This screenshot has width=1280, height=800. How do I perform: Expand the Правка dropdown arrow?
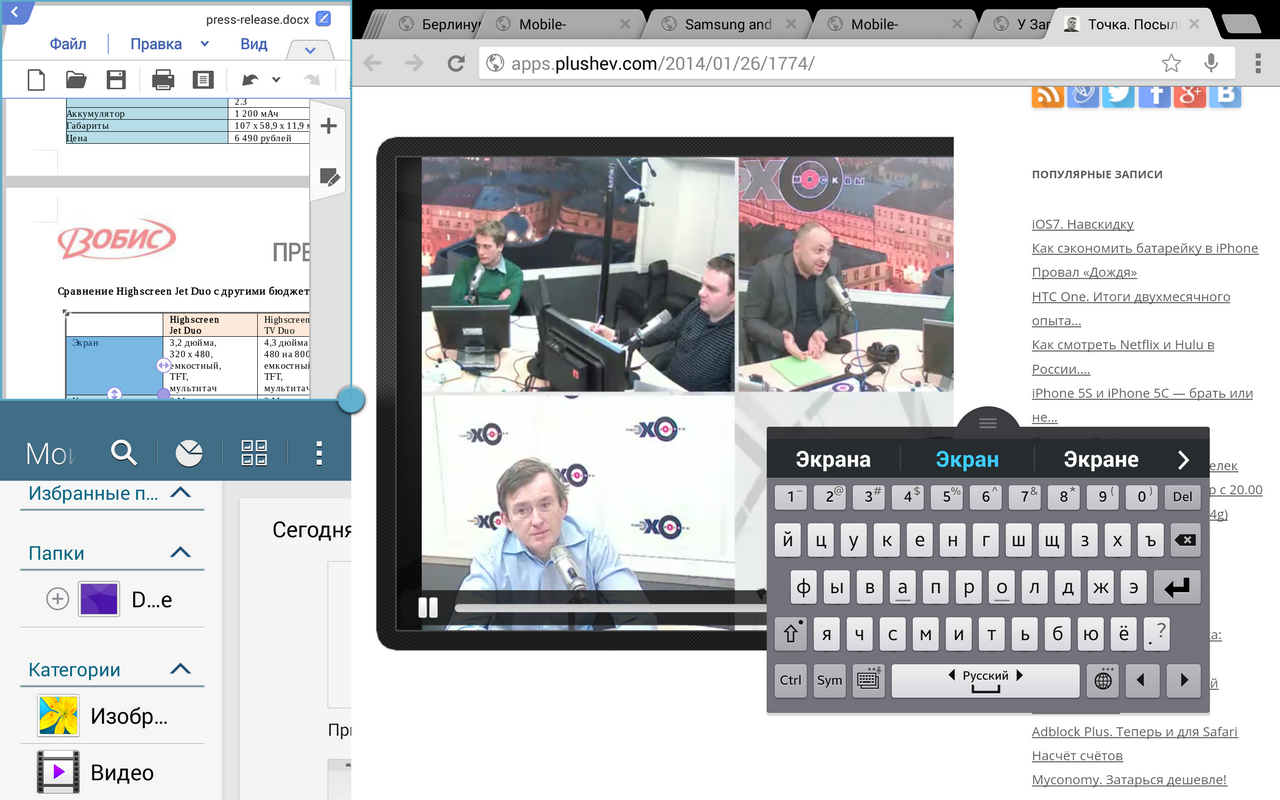click(205, 44)
